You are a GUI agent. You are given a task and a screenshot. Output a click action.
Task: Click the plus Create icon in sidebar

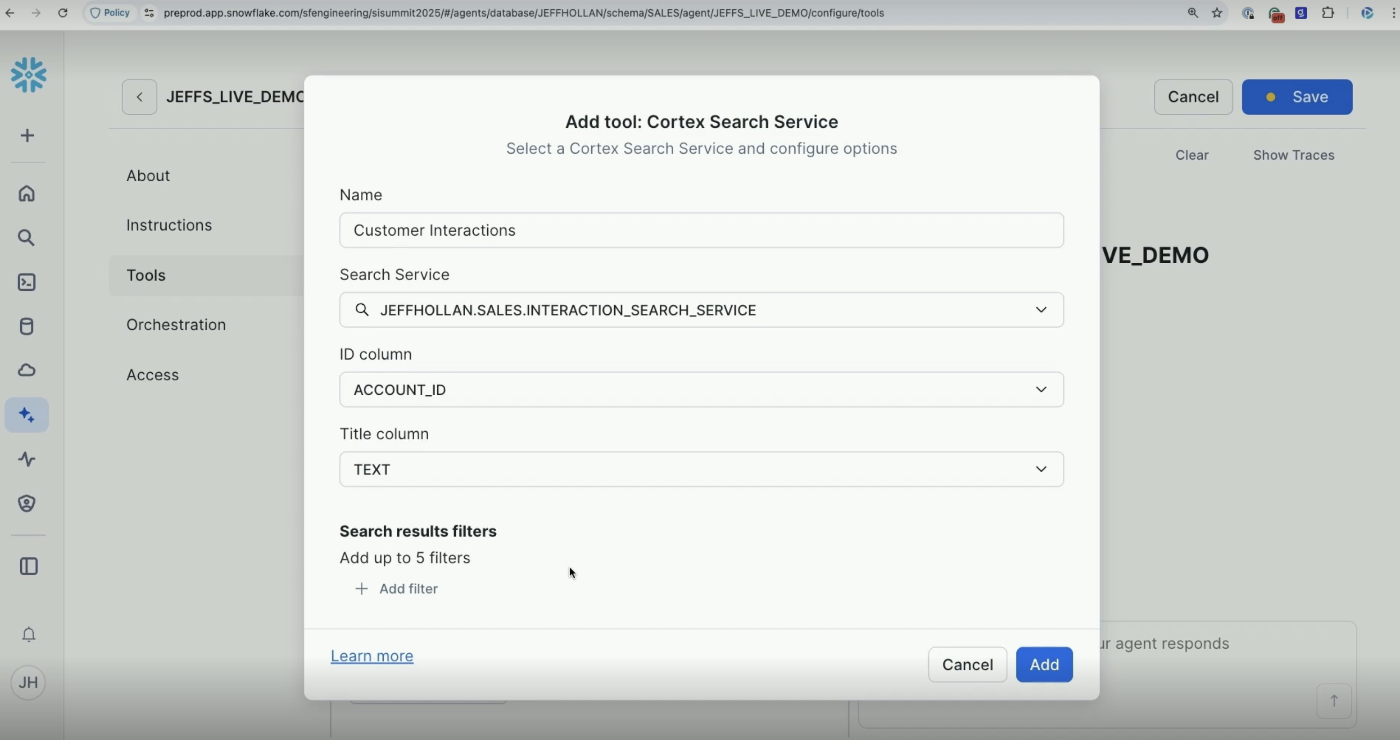click(x=27, y=135)
